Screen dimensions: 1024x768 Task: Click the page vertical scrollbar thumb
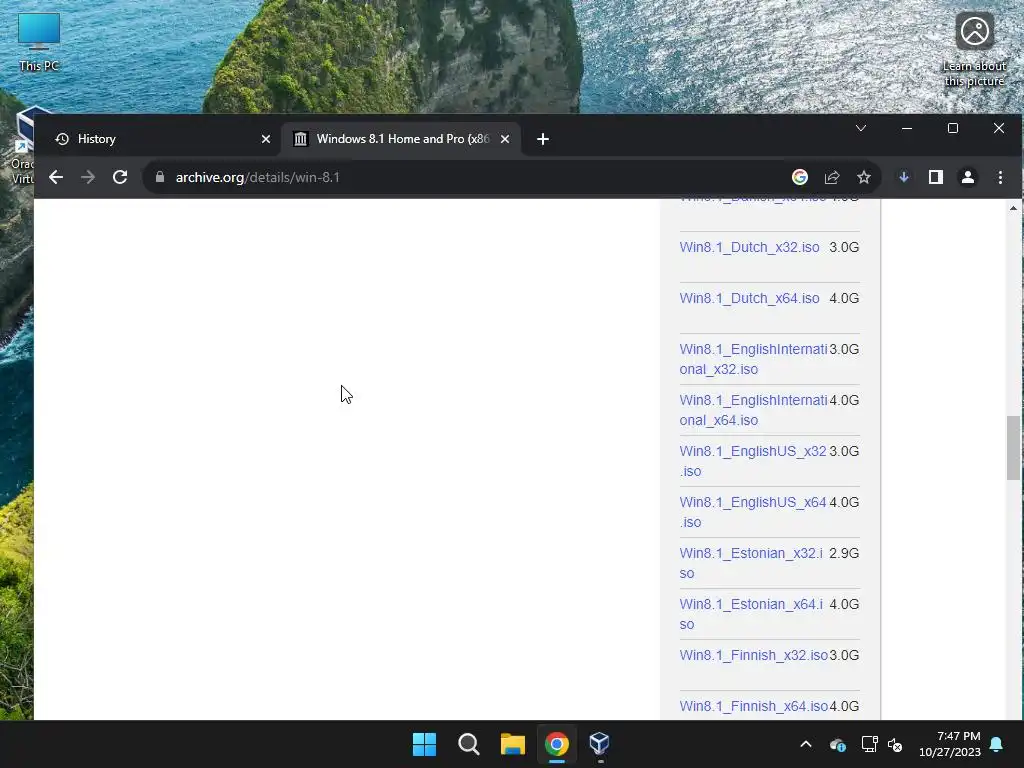point(1013,448)
